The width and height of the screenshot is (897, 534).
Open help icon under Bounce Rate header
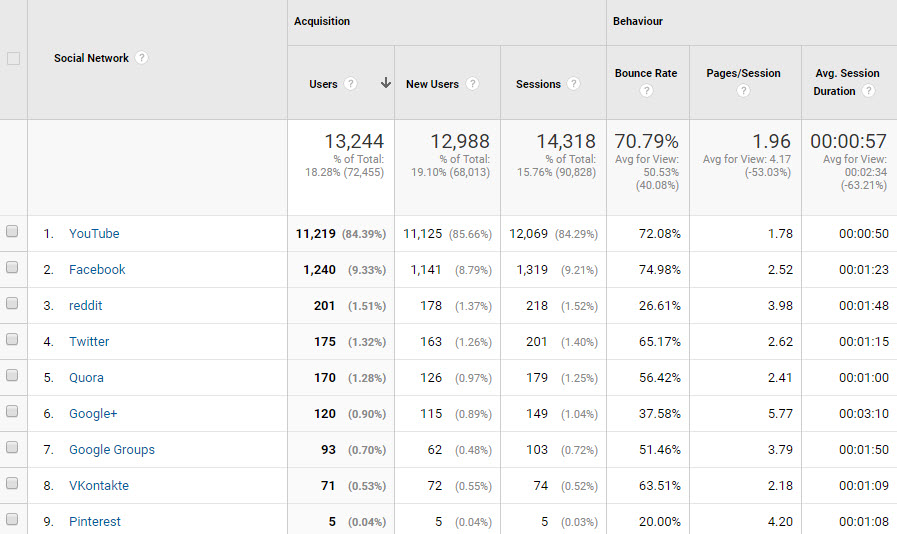coord(646,90)
